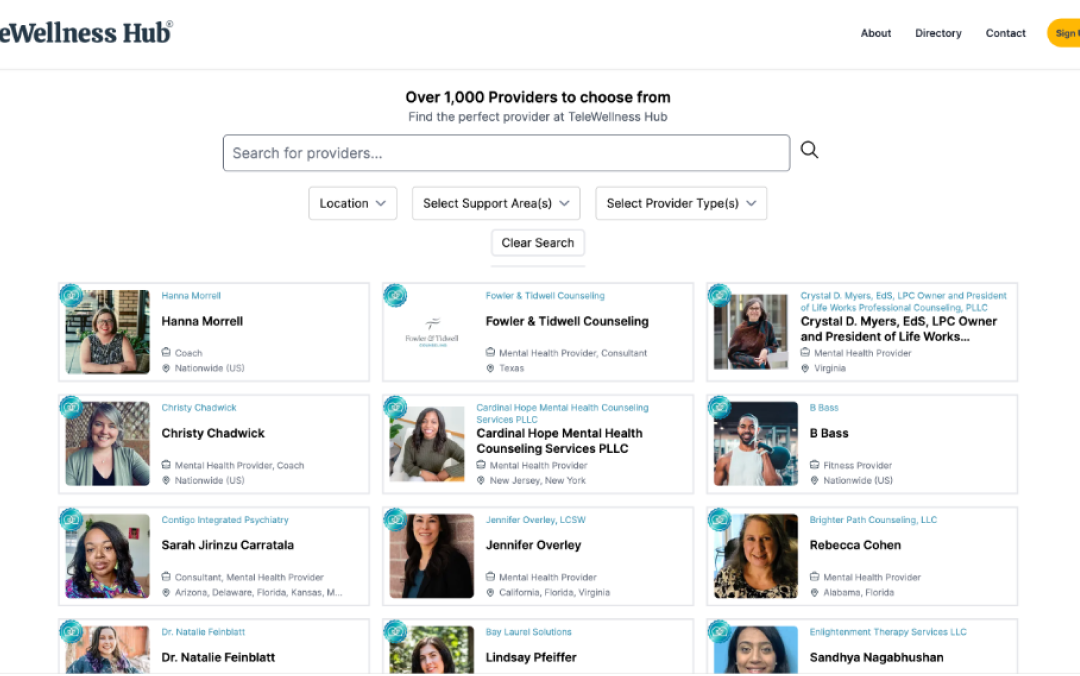This screenshot has width=1080, height=676.
Task: Click the Clear Search button
Action: point(538,243)
